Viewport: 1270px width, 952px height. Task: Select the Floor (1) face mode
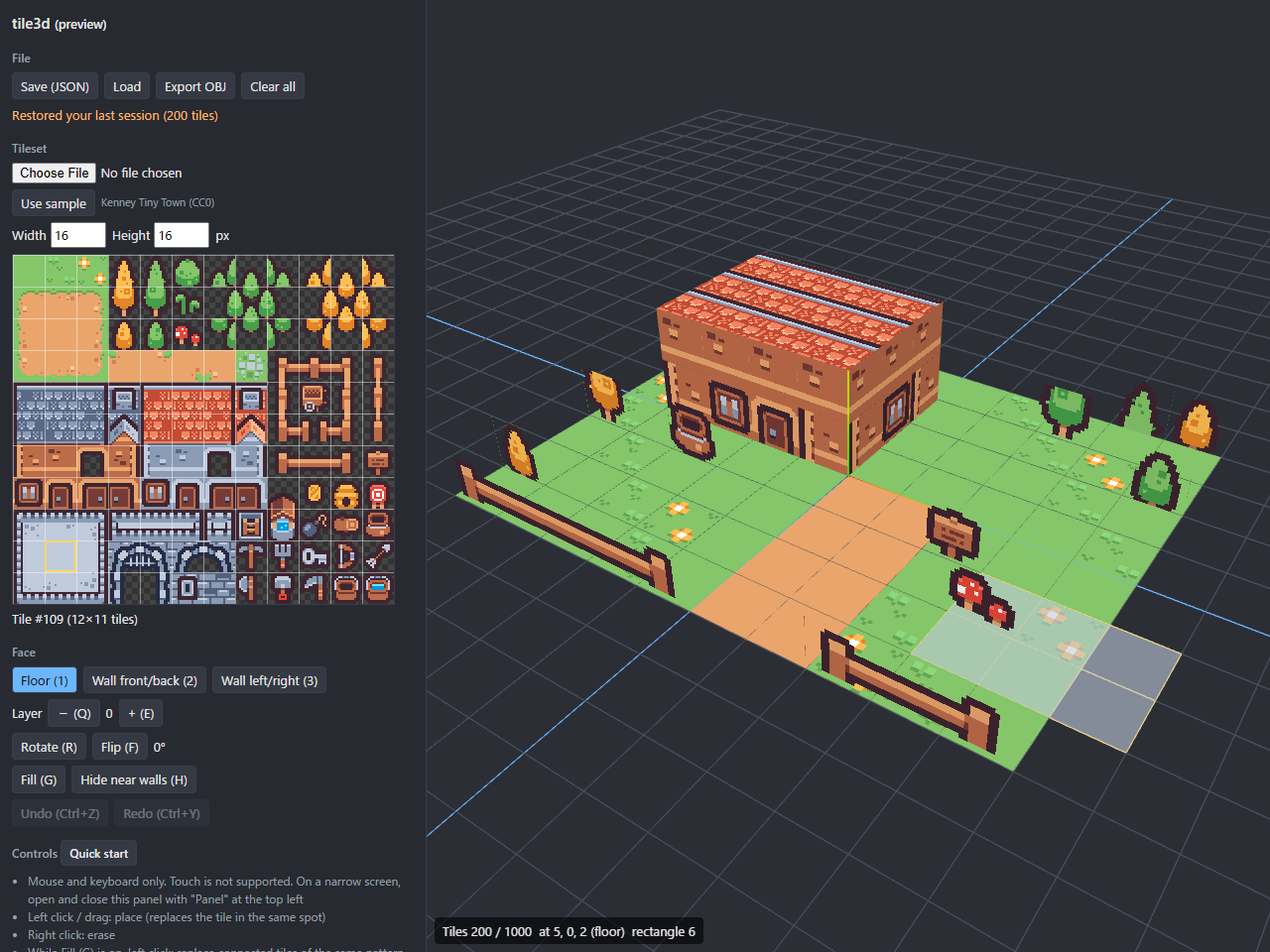click(x=45, y=680)
